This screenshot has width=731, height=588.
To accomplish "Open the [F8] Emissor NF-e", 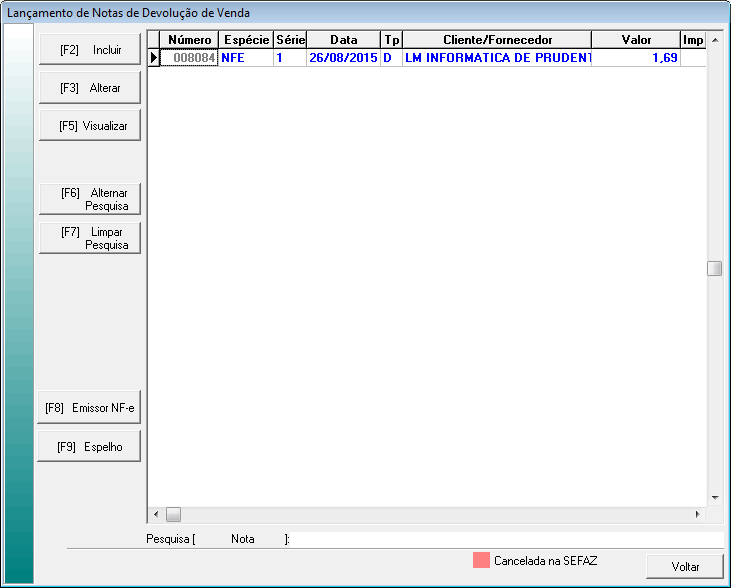I will (x=90, y=408).
